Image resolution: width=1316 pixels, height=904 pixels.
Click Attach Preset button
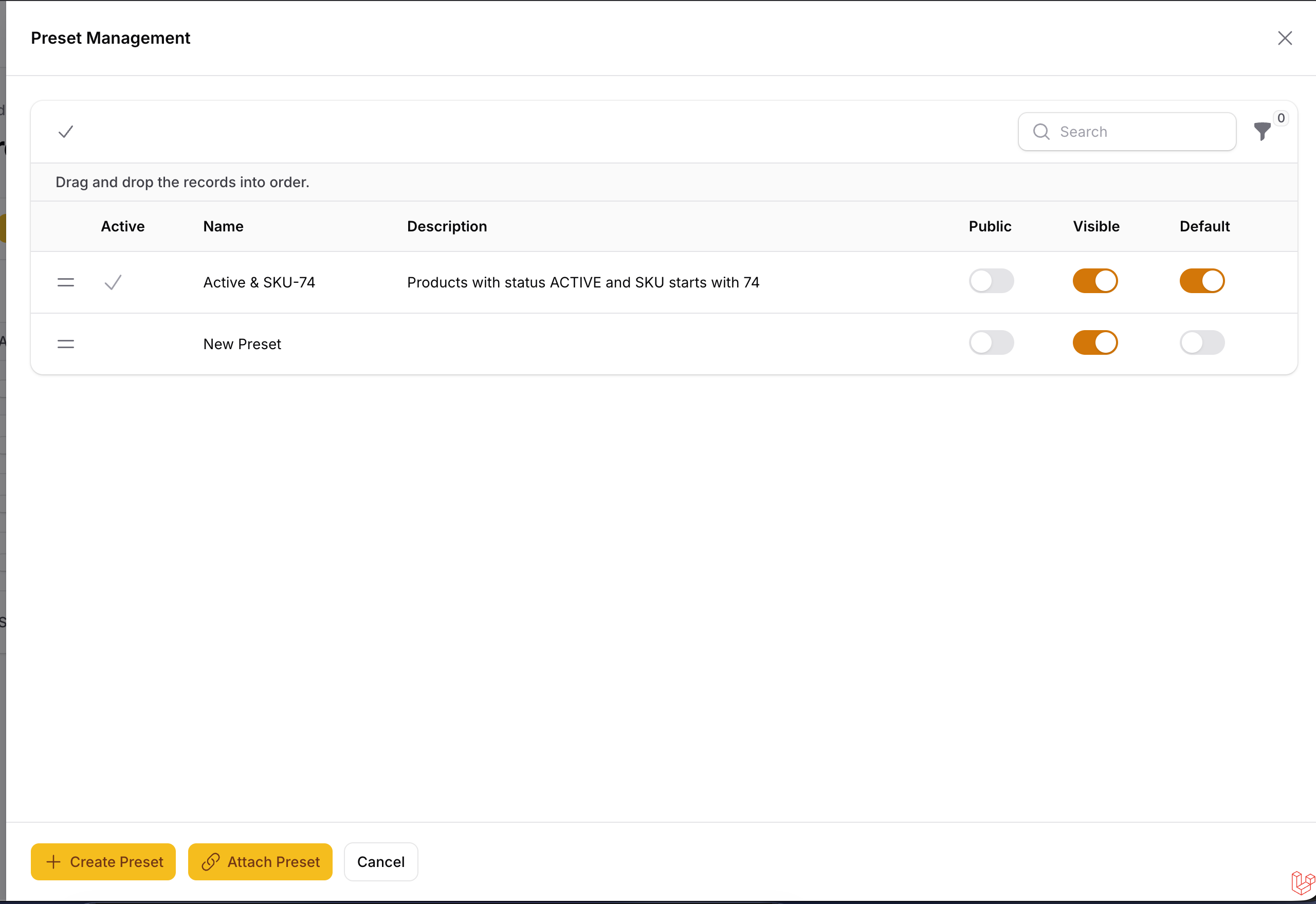click(x=260, y=861)
